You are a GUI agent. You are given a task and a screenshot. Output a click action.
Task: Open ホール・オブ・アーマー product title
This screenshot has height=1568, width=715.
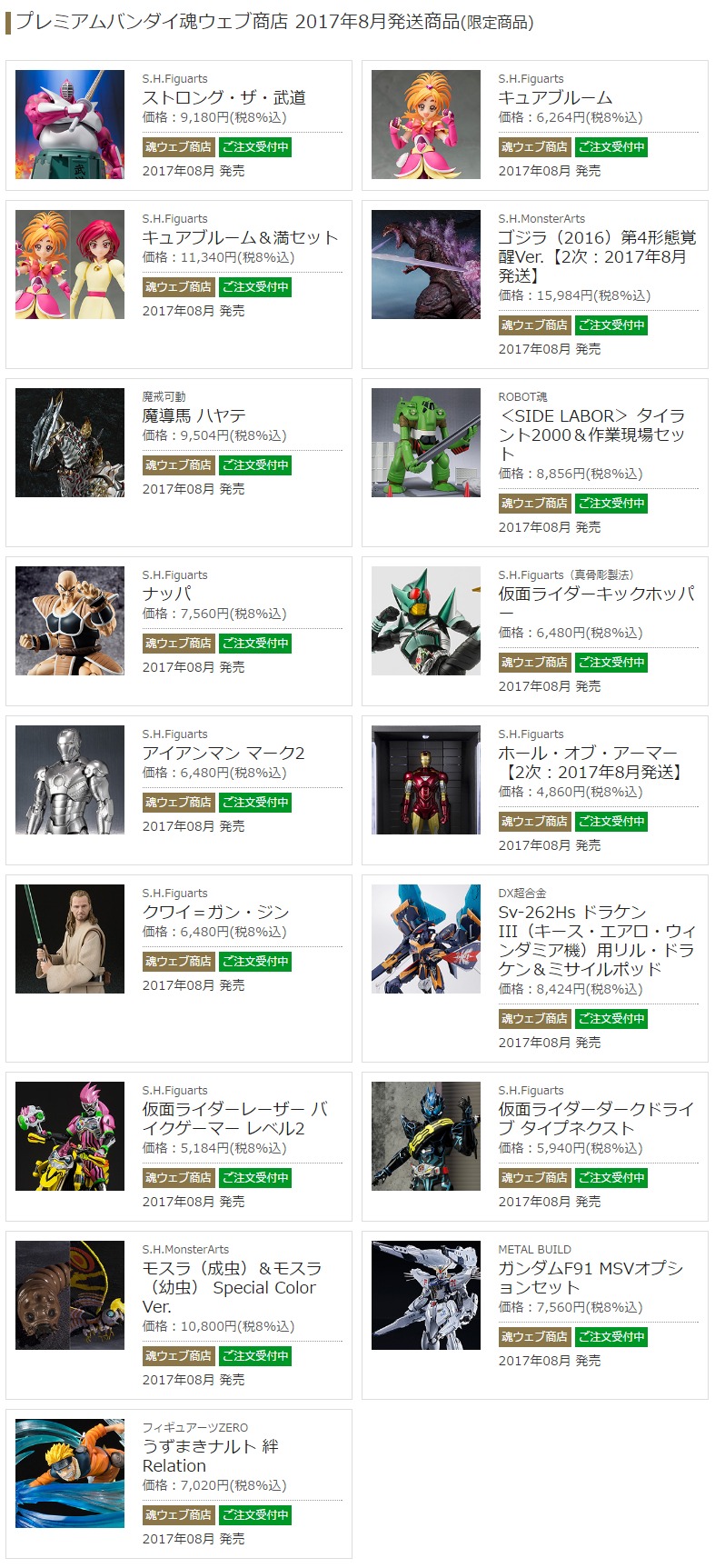click(x=591, y=763)
